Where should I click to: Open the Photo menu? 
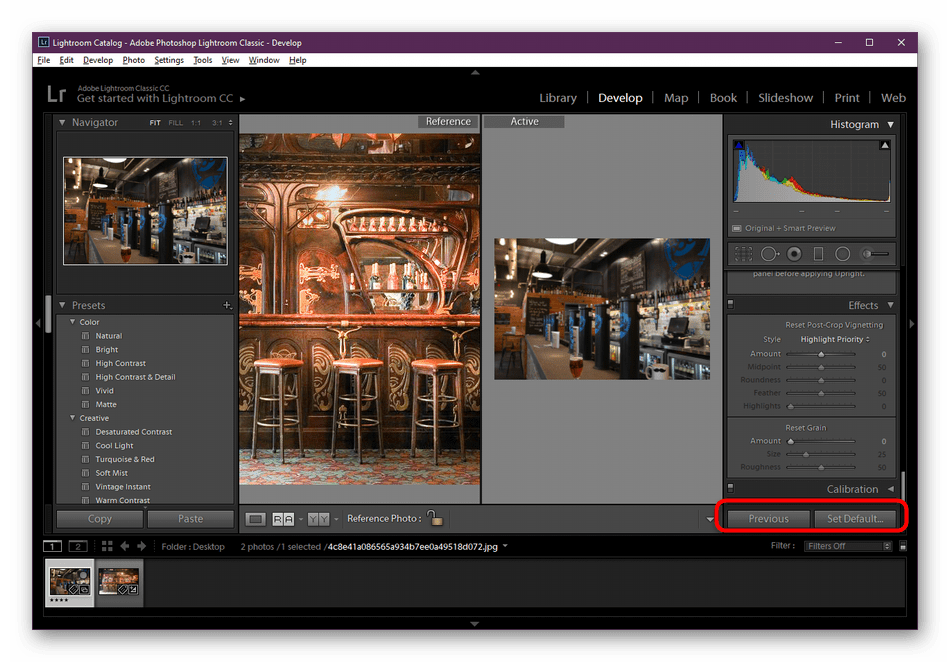[133, 60]
